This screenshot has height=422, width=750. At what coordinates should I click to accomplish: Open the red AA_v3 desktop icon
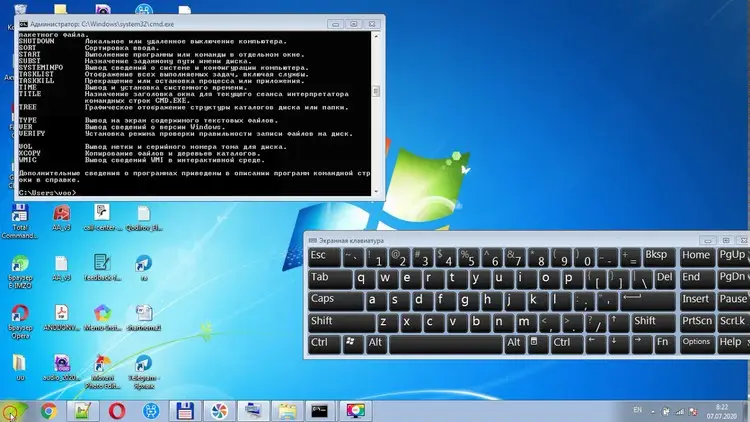coord(61,217)
